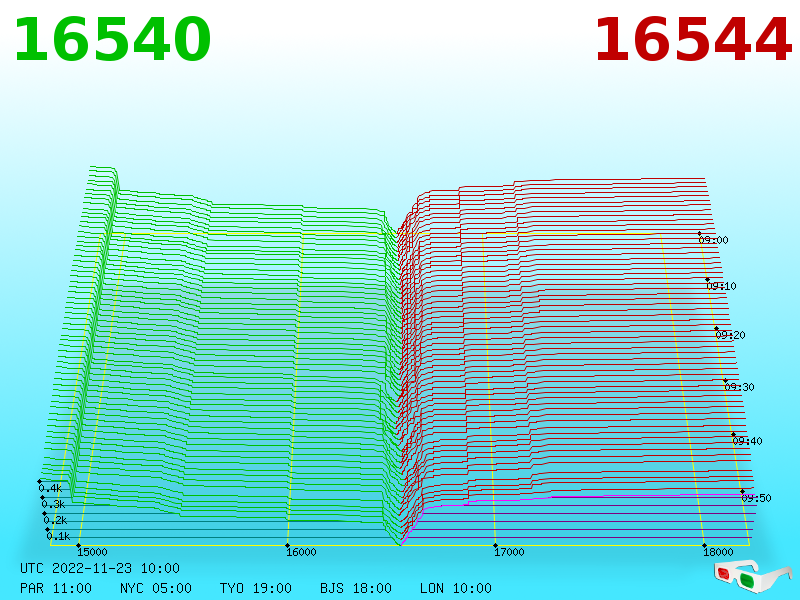Click the LON 10:00 time text

[456, 588]
